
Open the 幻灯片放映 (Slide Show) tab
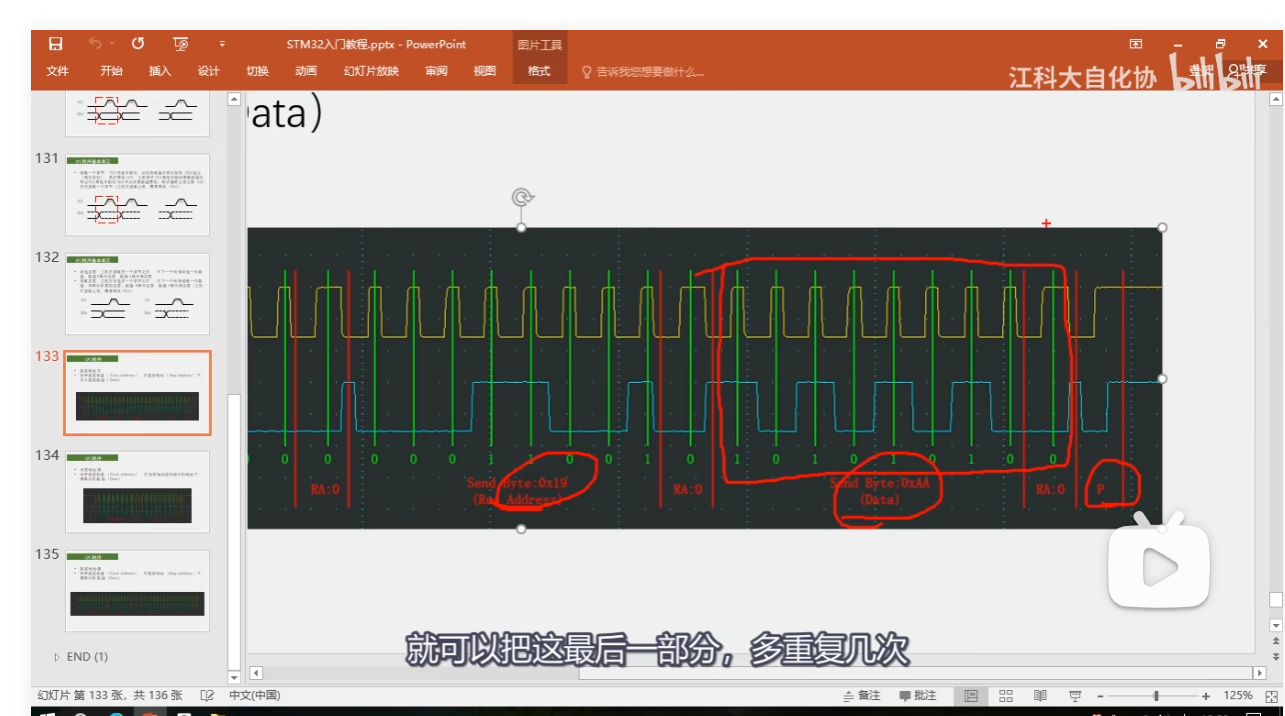tap(371, 71)
